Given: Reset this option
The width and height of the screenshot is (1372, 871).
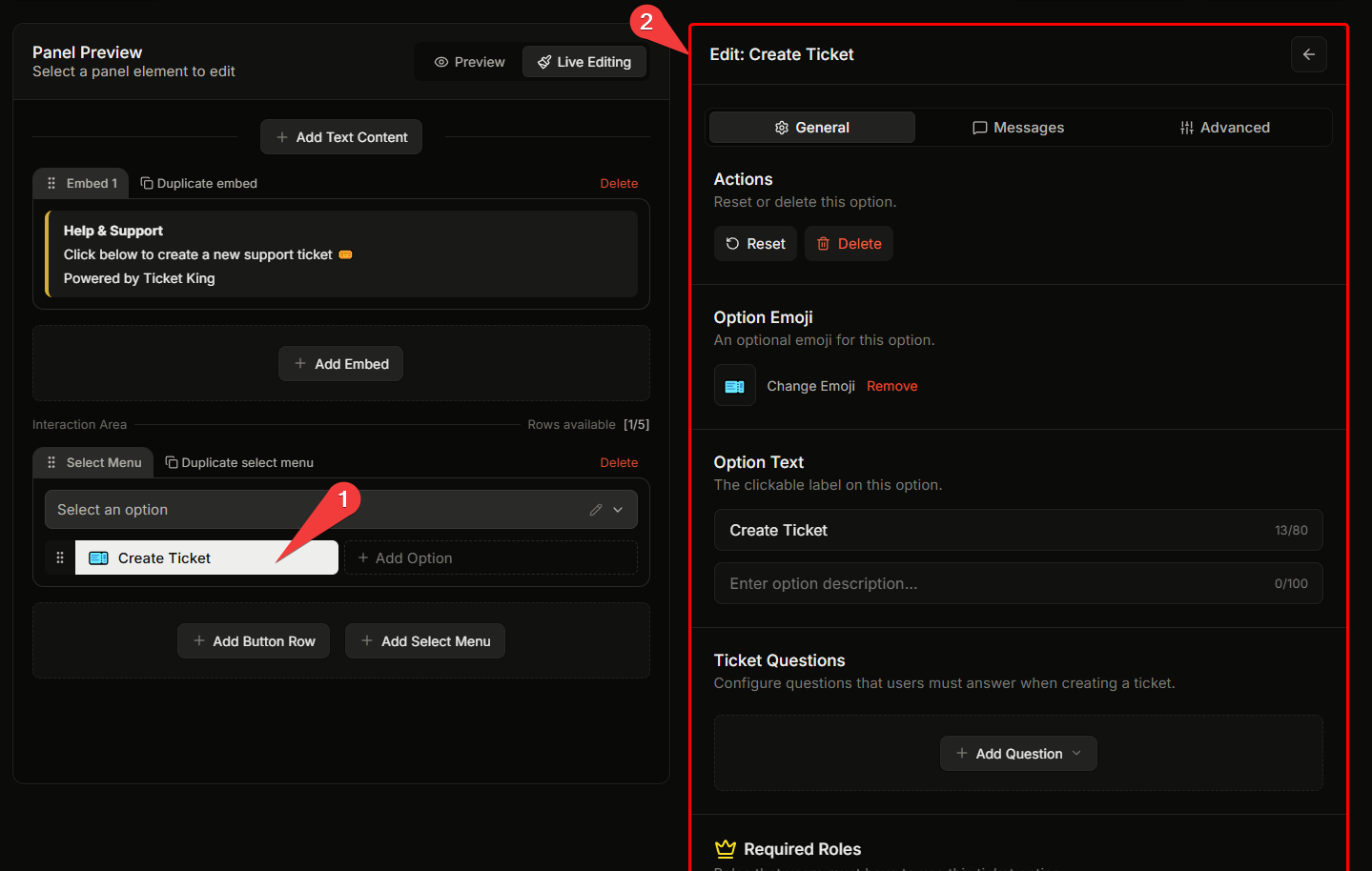Looking at the screenshot, I should pyautogui.click(x=755, y=244).
